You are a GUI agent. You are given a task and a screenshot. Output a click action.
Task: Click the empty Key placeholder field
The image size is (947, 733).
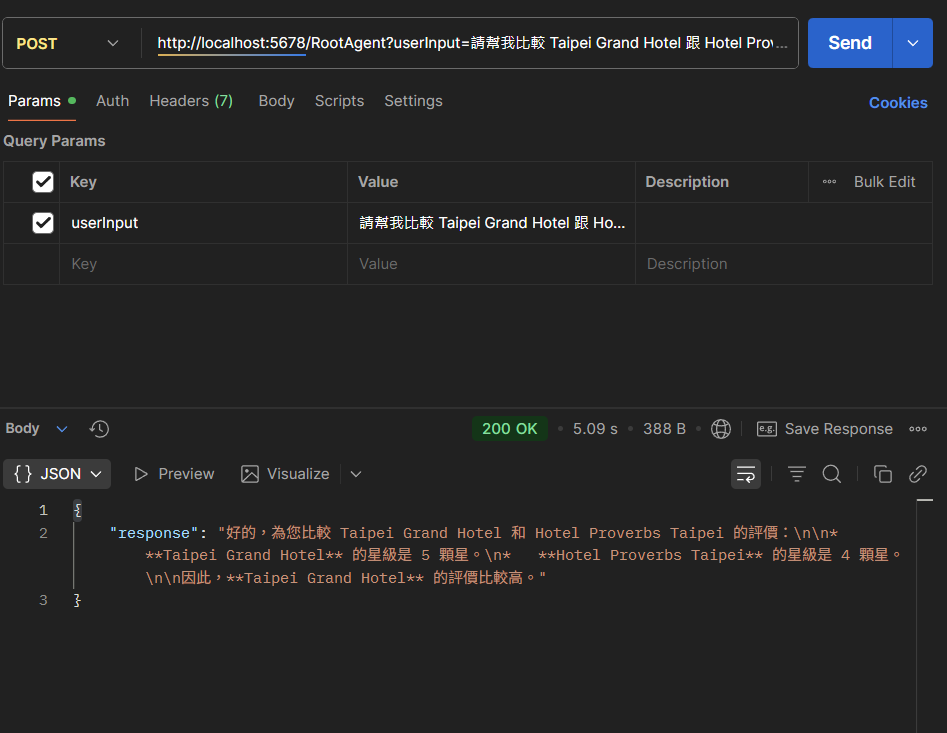pos(203,264)
